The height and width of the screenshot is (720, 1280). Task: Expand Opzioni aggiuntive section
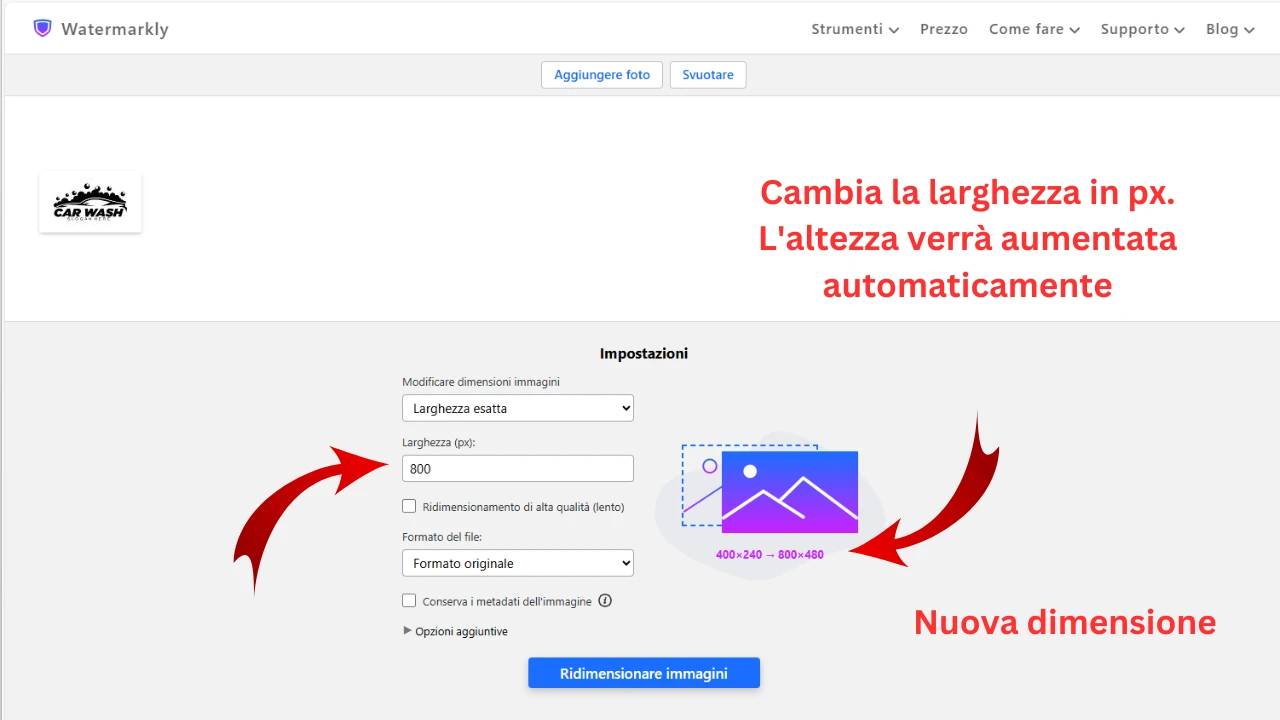tap(455, 631)
